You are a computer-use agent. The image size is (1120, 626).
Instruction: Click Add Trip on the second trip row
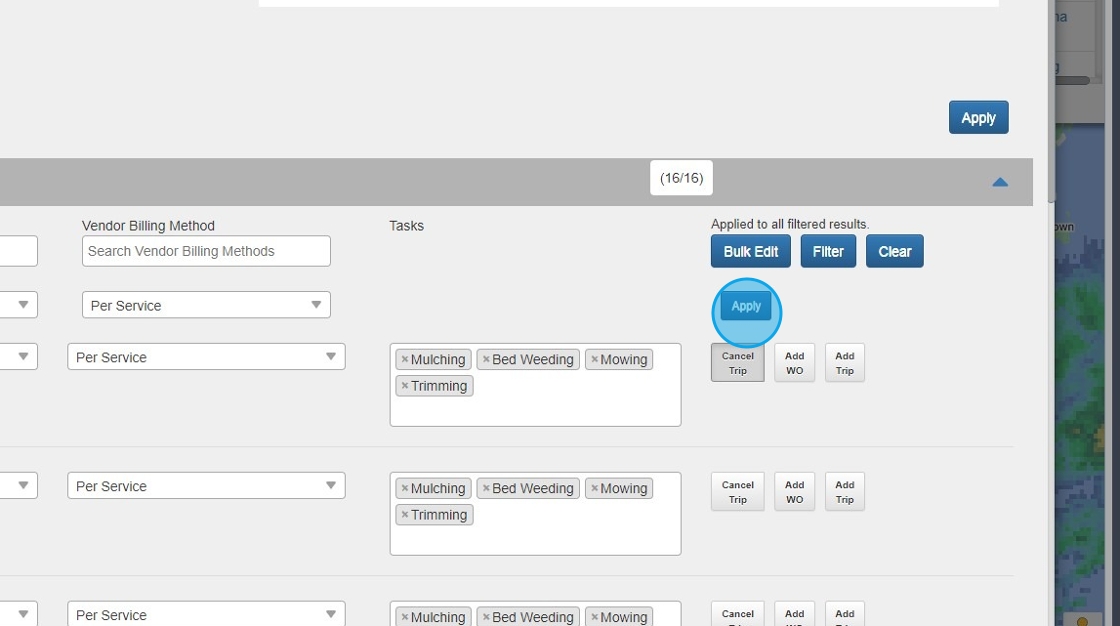(844, 491)
